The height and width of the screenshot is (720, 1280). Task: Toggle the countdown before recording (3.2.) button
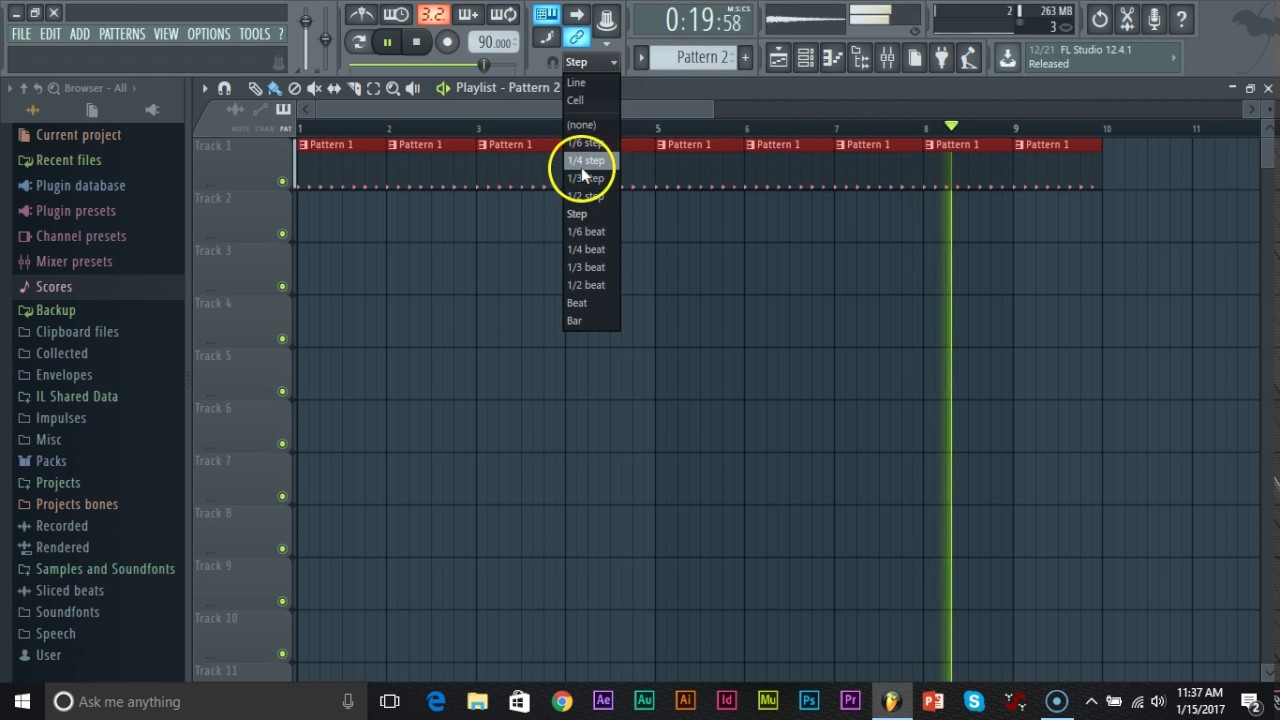433,14
